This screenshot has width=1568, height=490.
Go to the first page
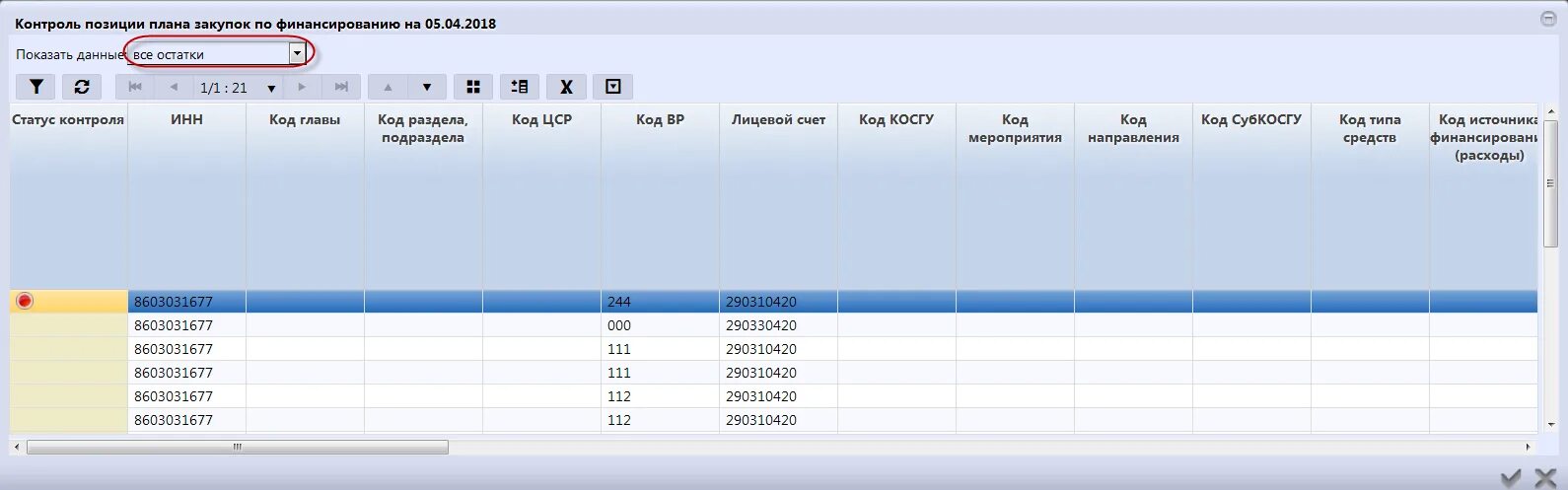[x=135, y=87]
